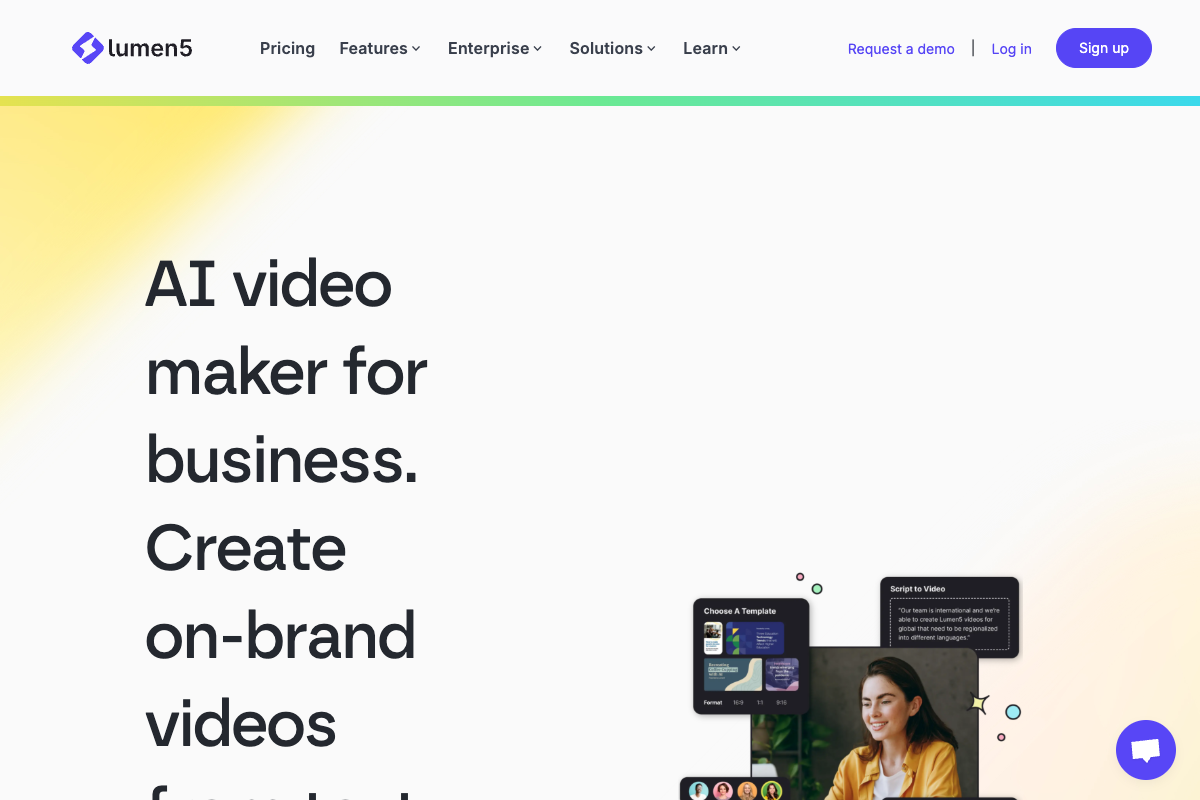
Task: Follow the Log in link
Action: (1011, 49)
